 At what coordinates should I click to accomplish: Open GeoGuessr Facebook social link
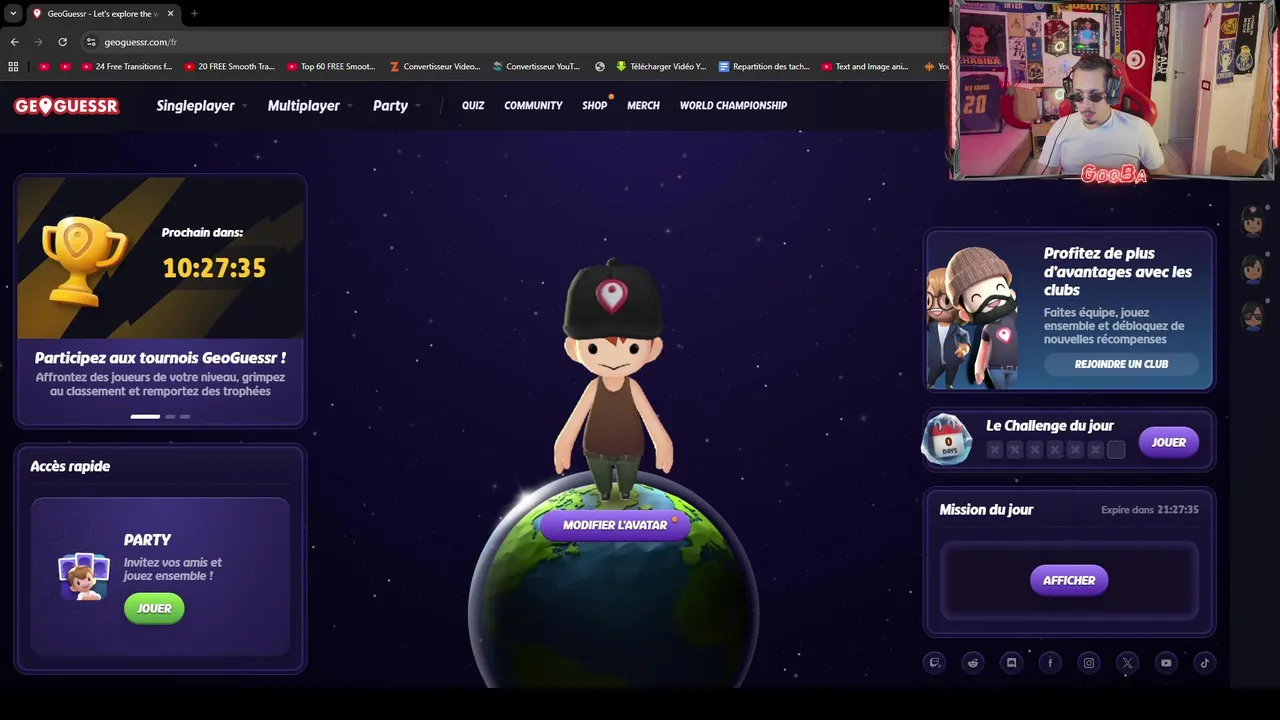point(1050,662)
